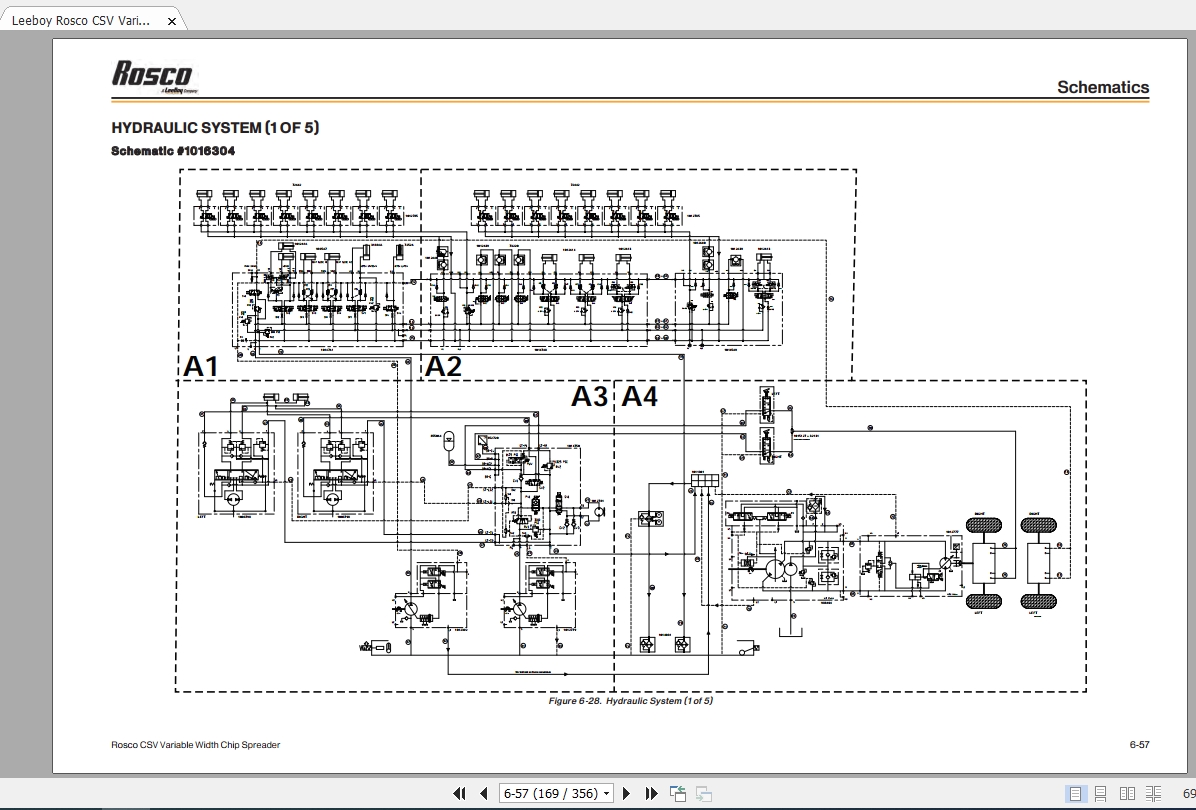Select the Leeboy Rosco CSV document tab
The image size is (1196, 810).
click(x=81, y=21)
